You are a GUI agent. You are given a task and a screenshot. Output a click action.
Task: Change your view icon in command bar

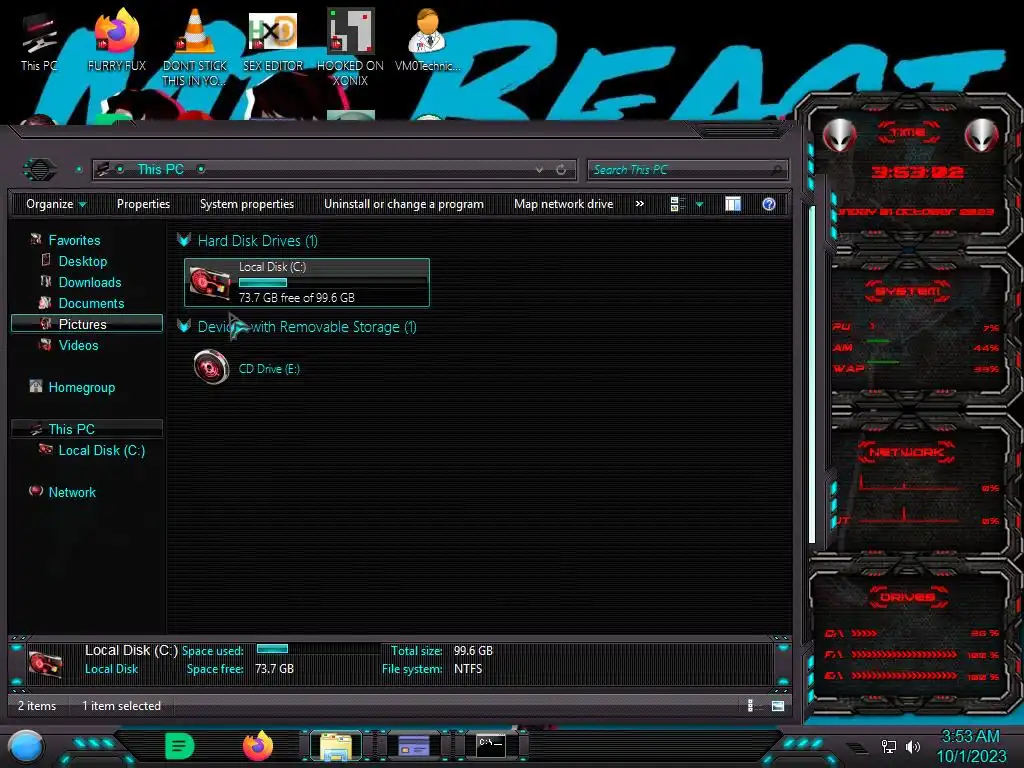[677, 204]
